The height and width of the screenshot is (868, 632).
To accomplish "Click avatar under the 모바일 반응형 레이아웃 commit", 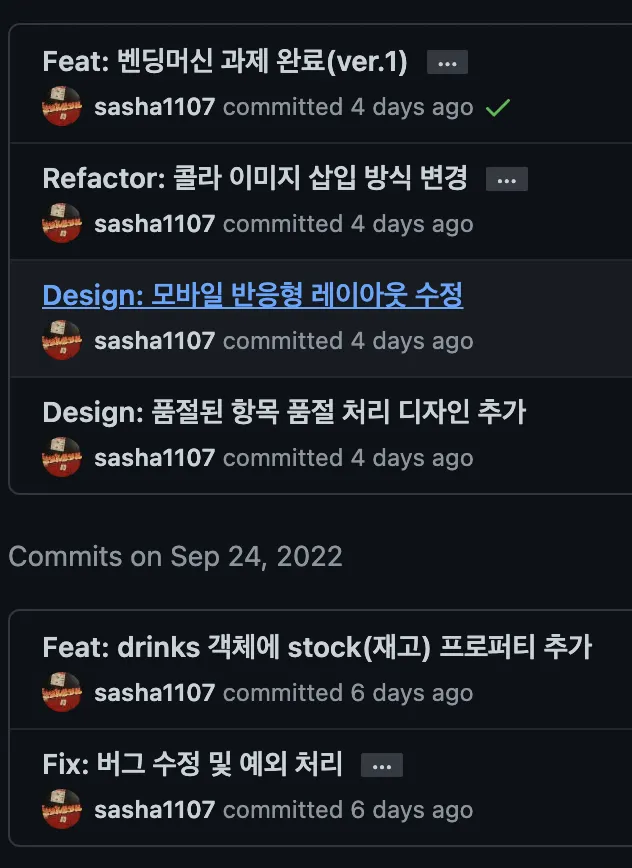I will (x=62, y=341).
